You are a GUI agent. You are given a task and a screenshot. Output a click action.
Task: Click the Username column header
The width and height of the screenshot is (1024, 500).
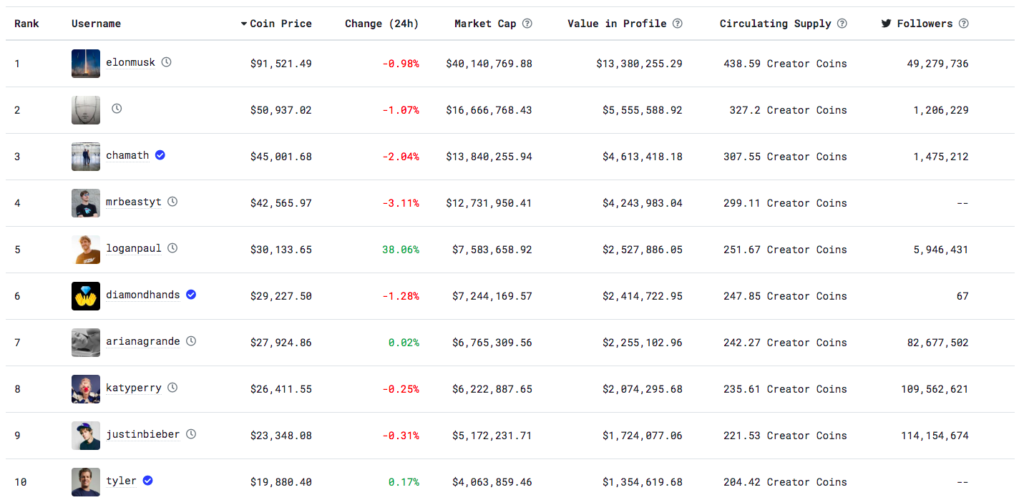click(96, 23)
